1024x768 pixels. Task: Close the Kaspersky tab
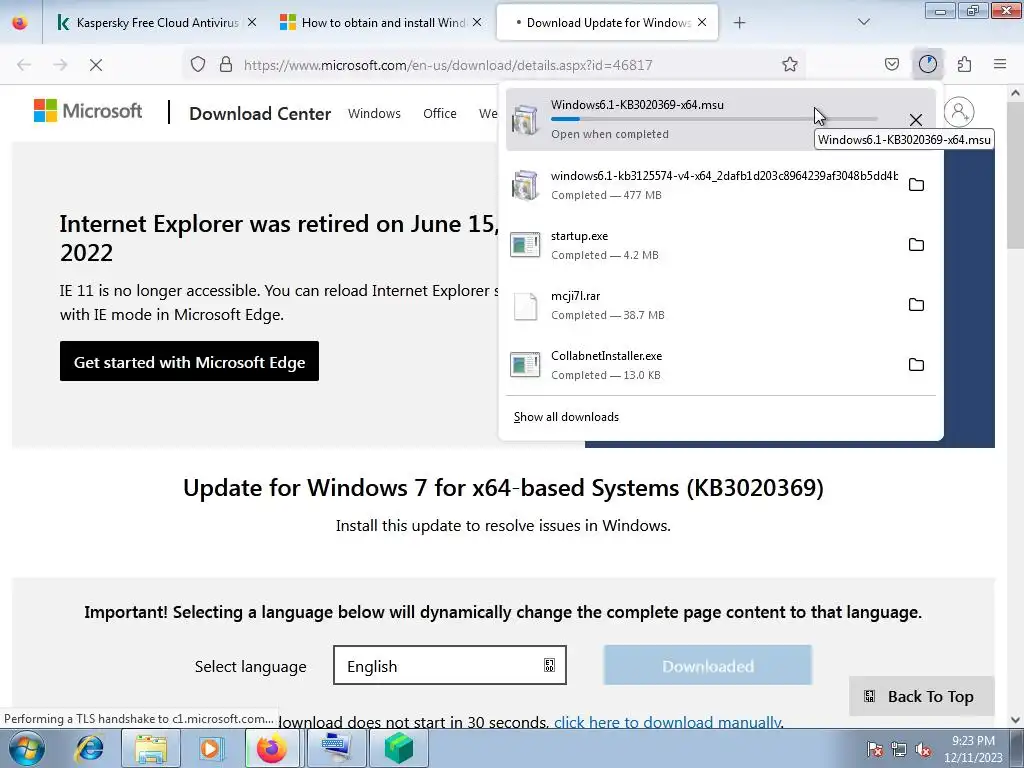pyautogui.click(x=252, y=23)
